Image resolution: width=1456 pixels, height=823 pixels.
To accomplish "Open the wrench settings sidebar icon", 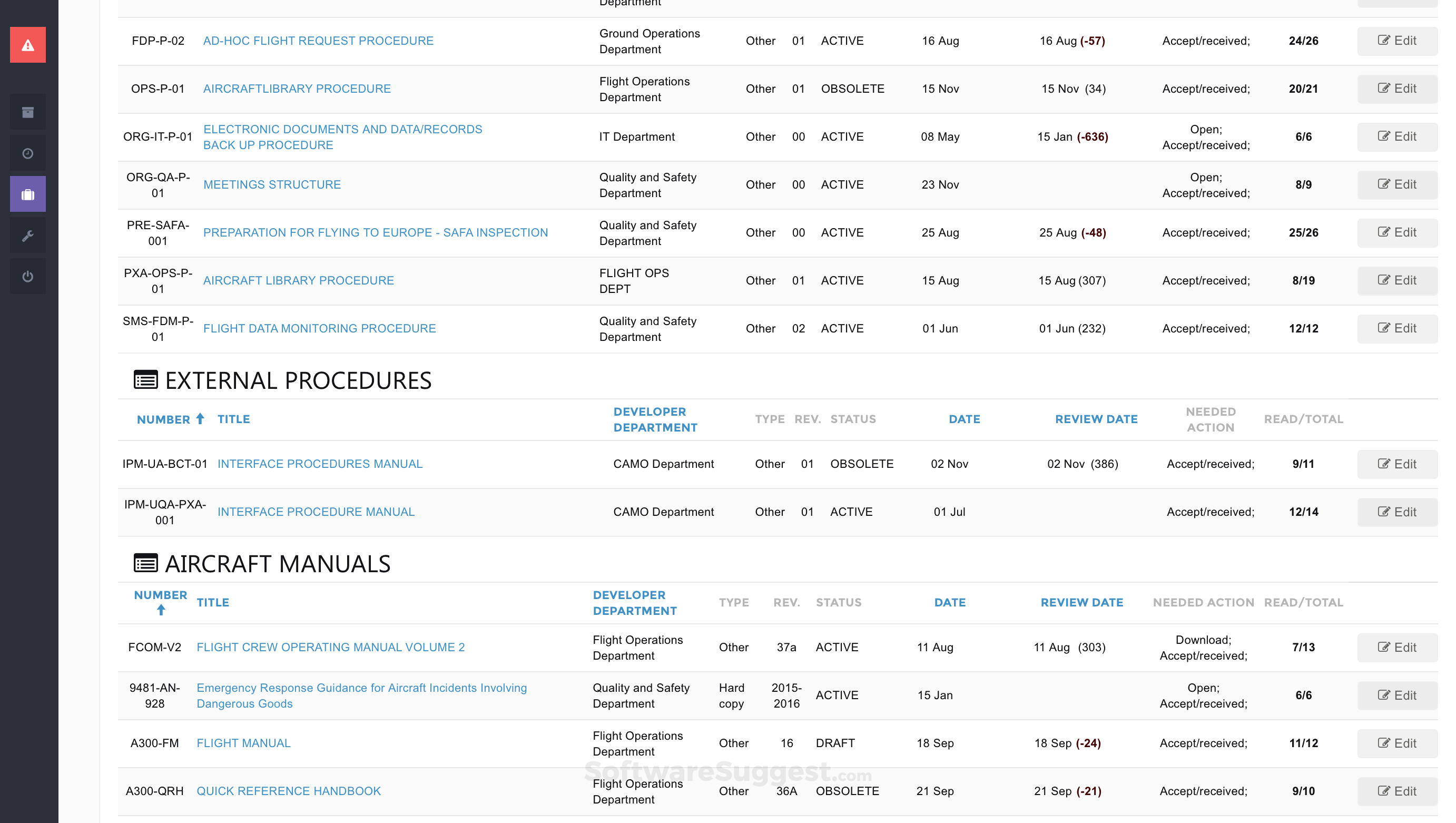I will tap(28, 236).
